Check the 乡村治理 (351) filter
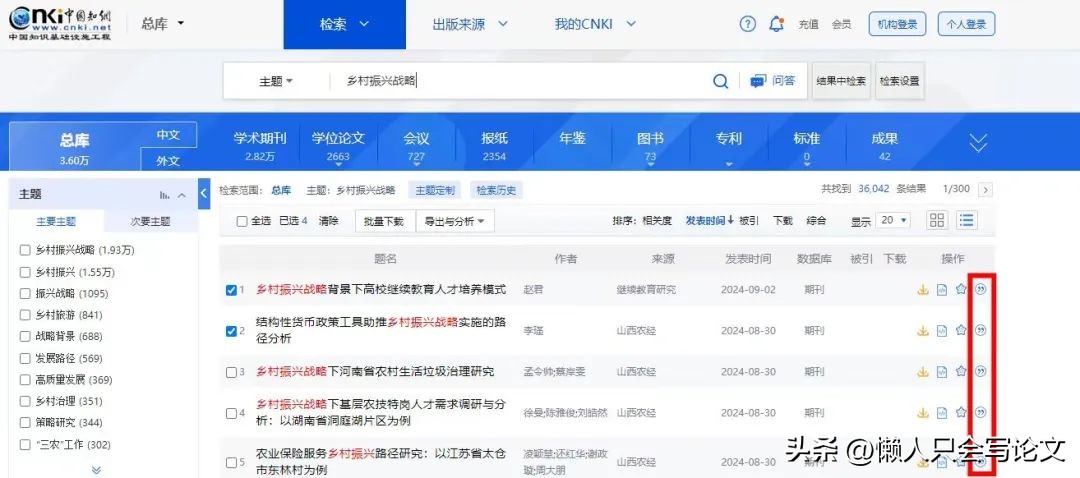This screenshot has height=478, width=1080. tap(25, 401)
